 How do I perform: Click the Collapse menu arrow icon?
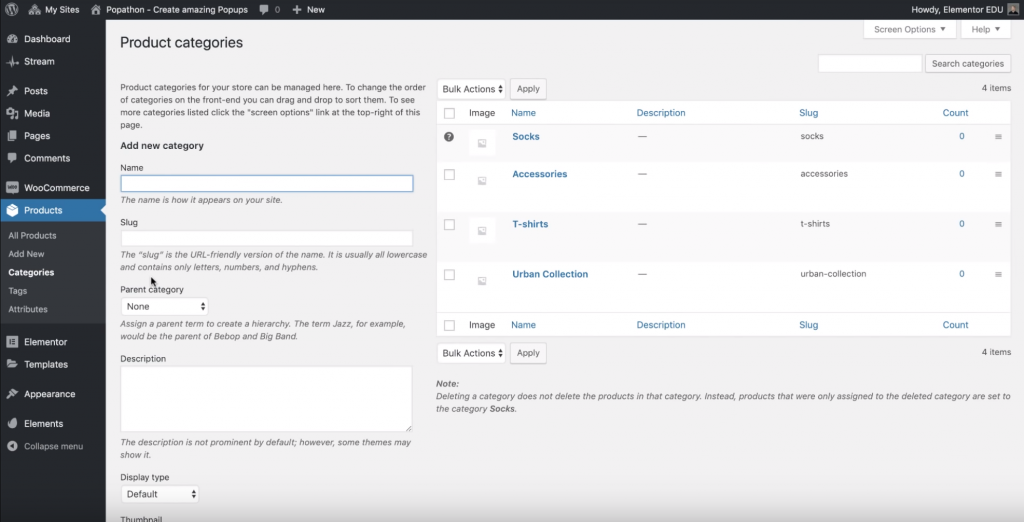click(x=12, y=446)
